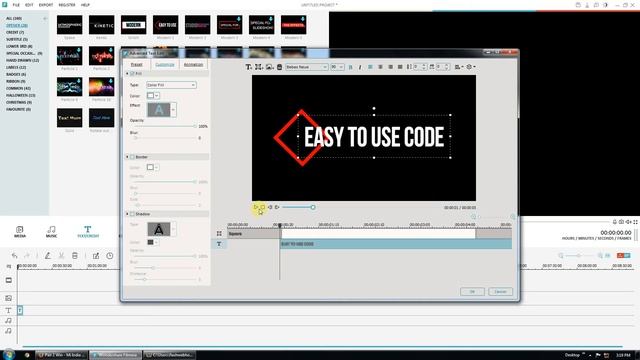
Task: Toggle the Fill checkbox
Action: click(132, 73)
